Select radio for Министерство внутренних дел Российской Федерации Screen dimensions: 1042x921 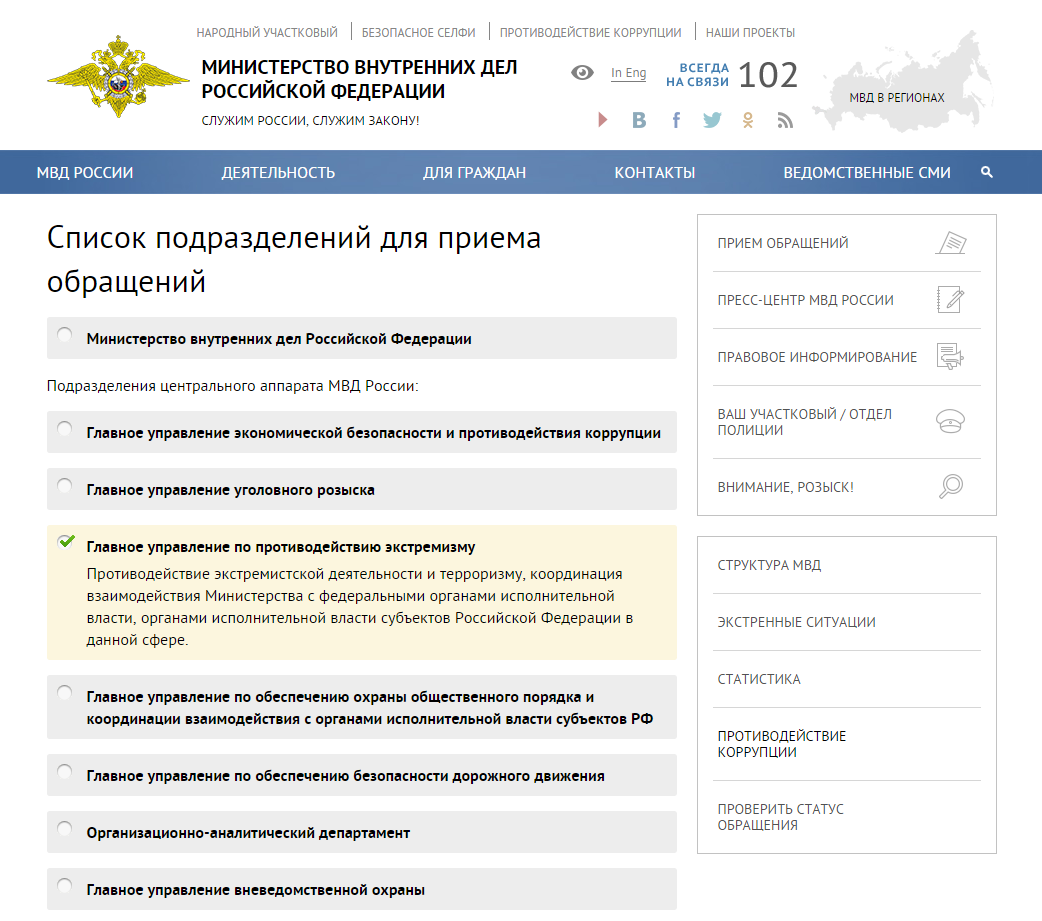tap(64, 334)
